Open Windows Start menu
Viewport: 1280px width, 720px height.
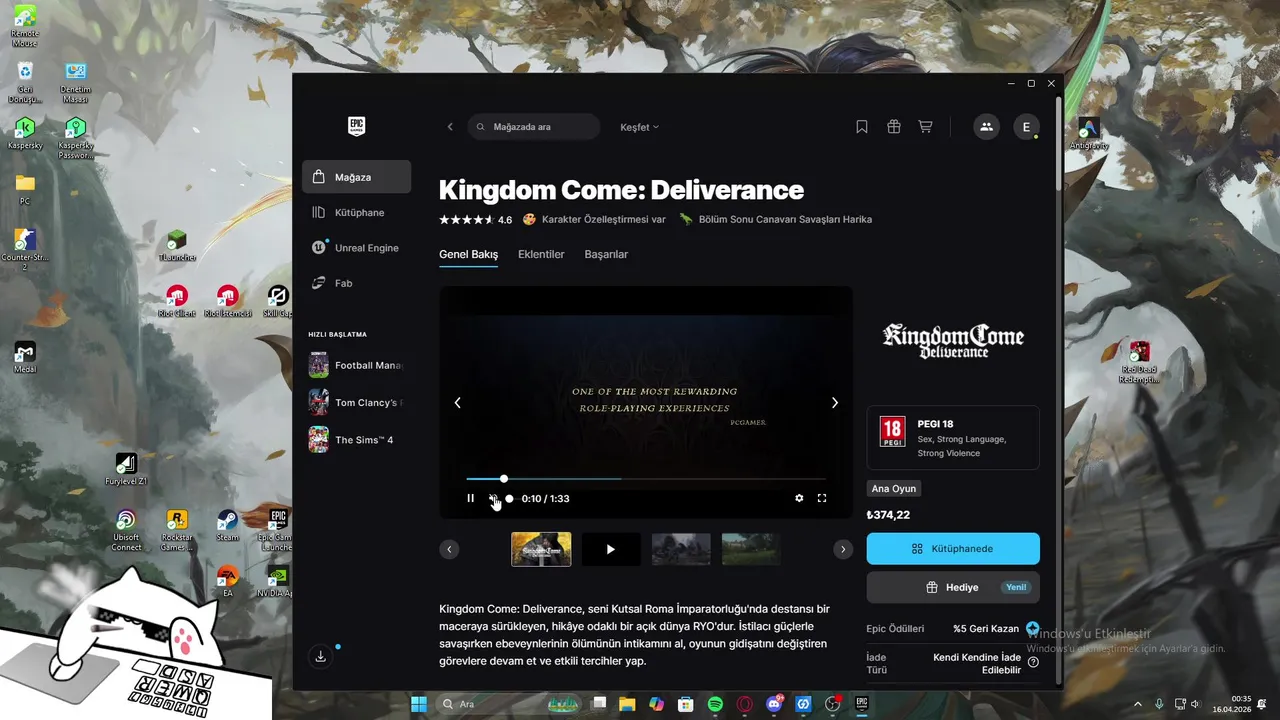[x=419, y=704]
